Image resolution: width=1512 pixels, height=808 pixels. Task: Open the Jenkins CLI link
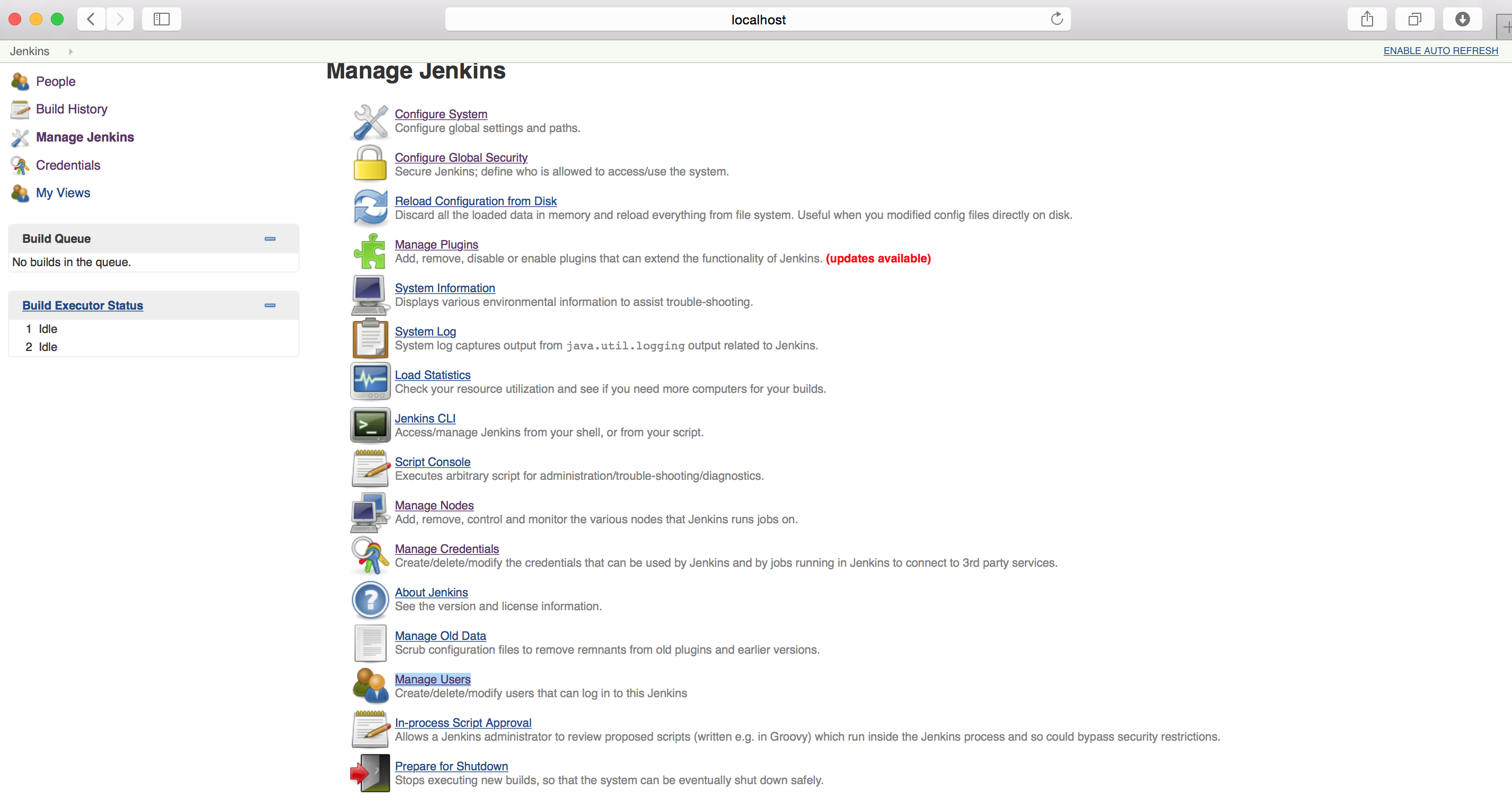pyautogui.click(x=425, y=418)
